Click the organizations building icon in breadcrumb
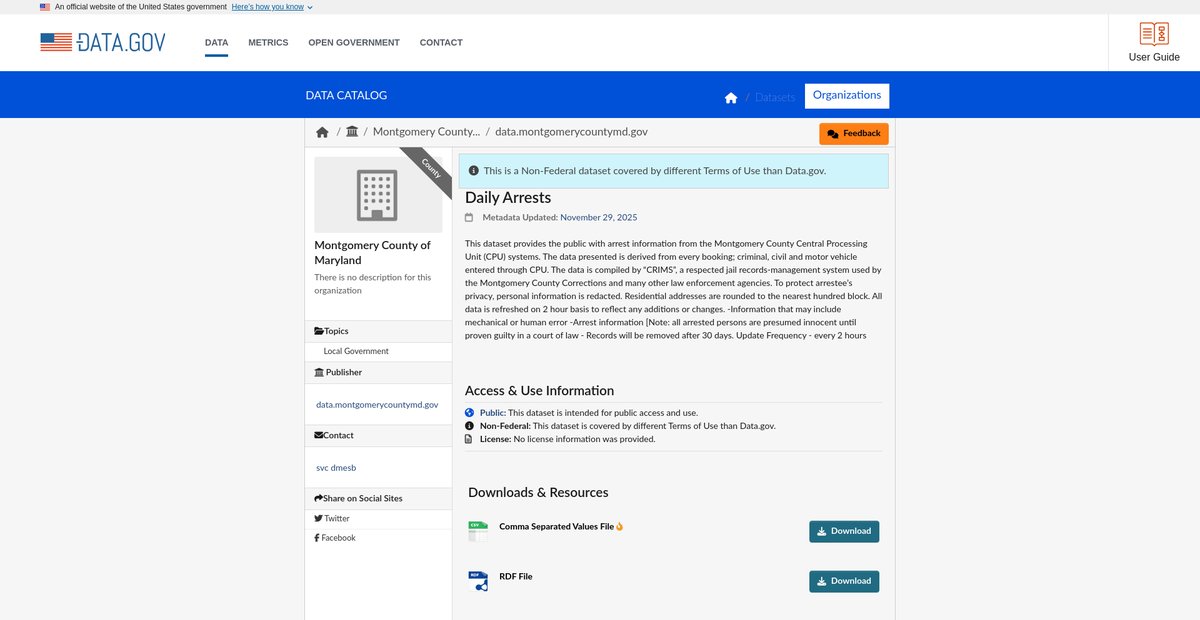The image size is (1200, 620). click(352, 132)
